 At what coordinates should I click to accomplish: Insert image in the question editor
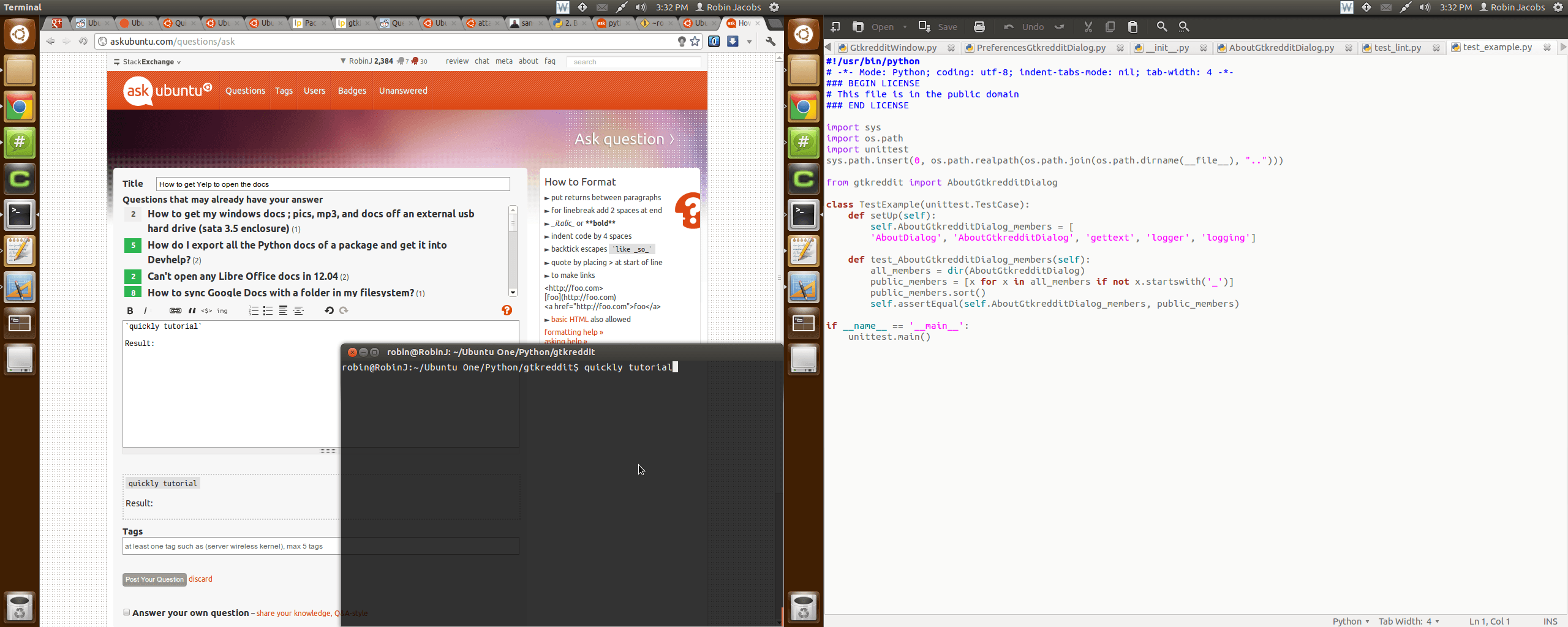pyautogui.click(x=222, y=310)
